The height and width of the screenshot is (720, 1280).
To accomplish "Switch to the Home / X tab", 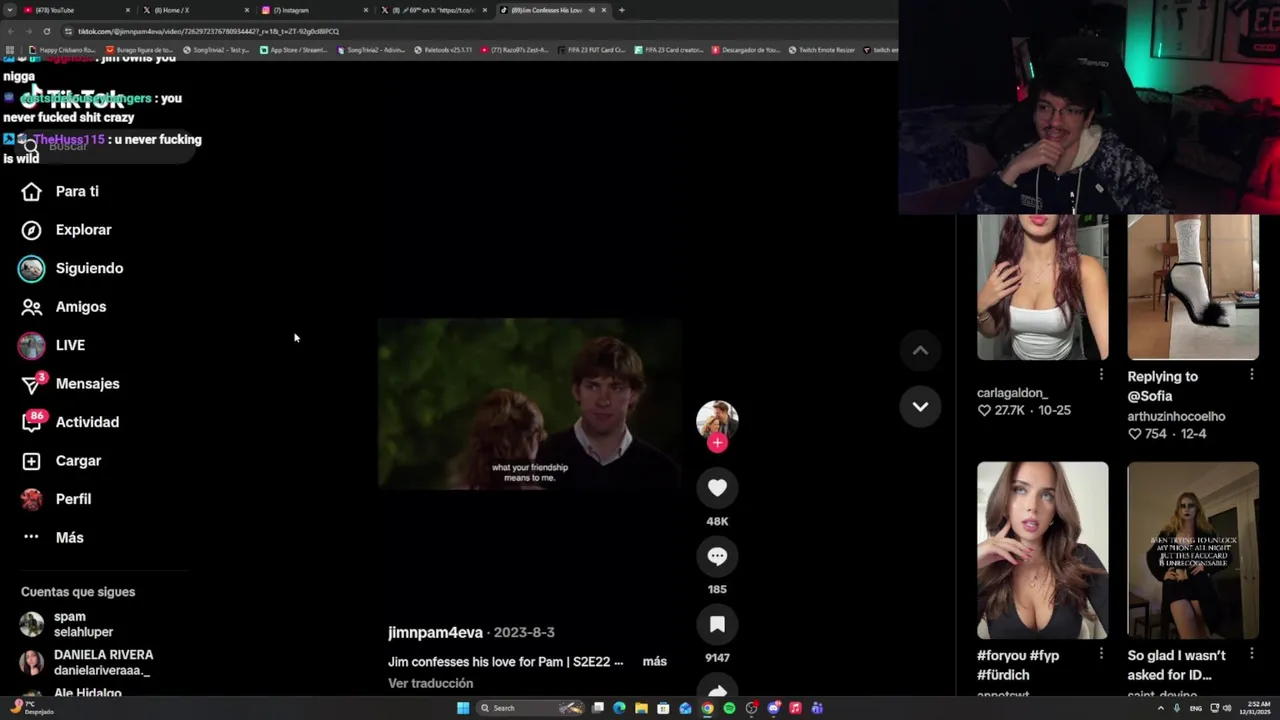I will [x=196, y=10].
